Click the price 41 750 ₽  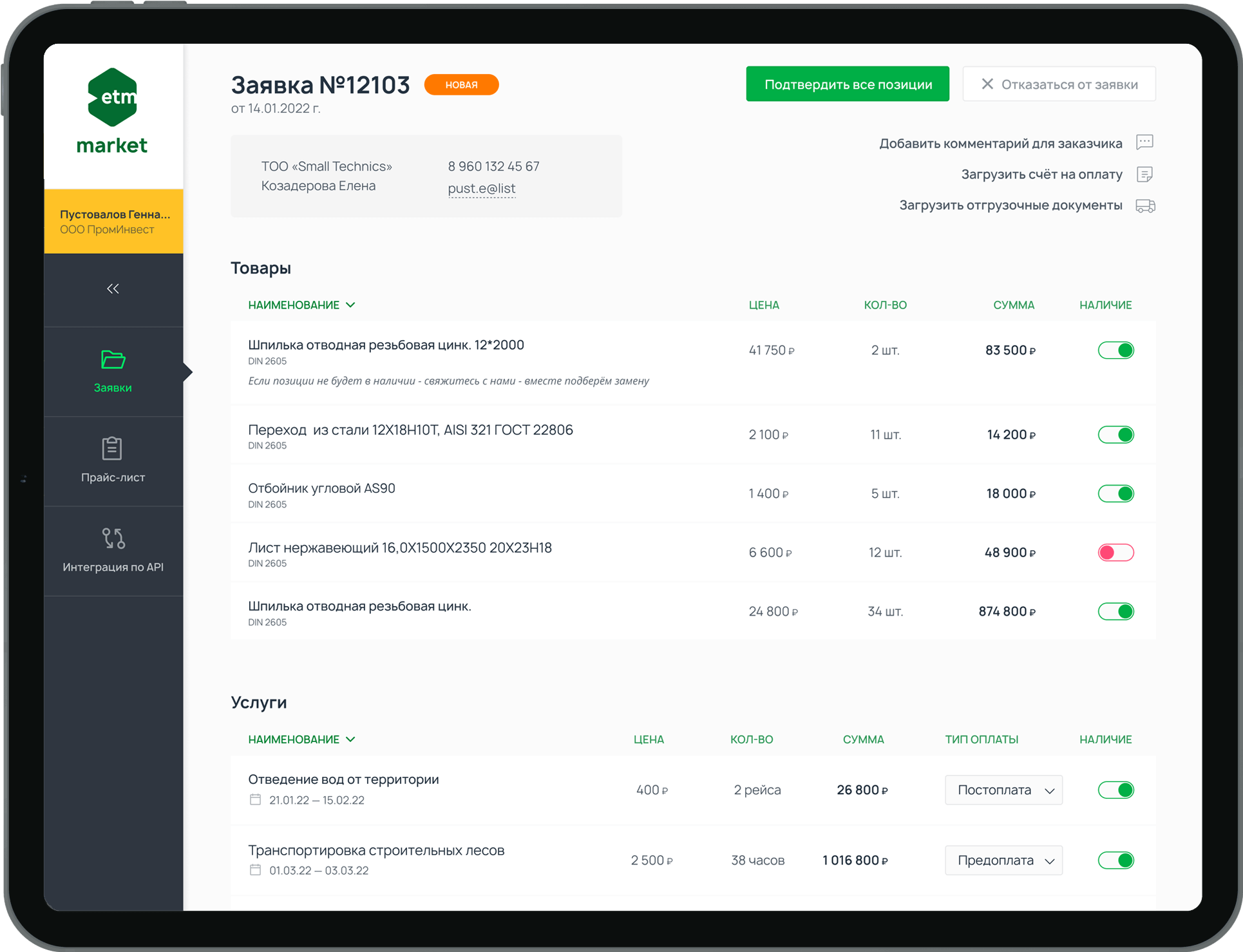tap(772, 350)
